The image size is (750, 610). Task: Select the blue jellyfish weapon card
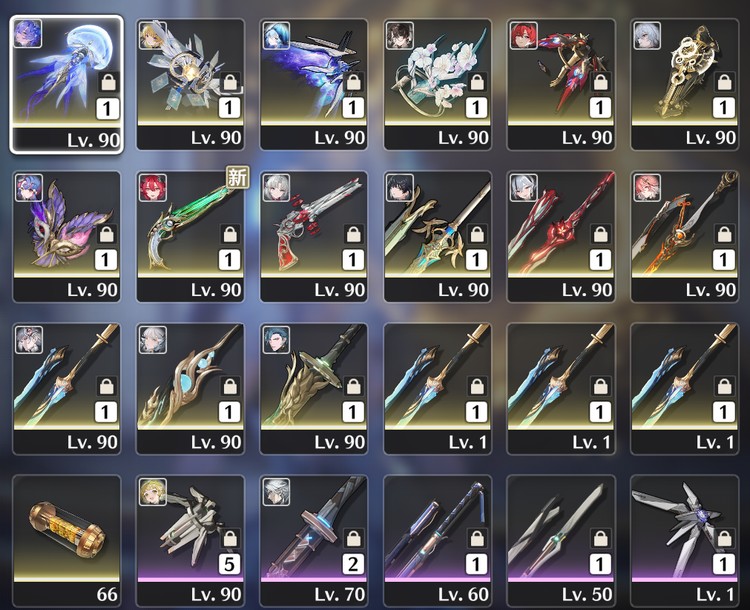(x=66, y=84)
